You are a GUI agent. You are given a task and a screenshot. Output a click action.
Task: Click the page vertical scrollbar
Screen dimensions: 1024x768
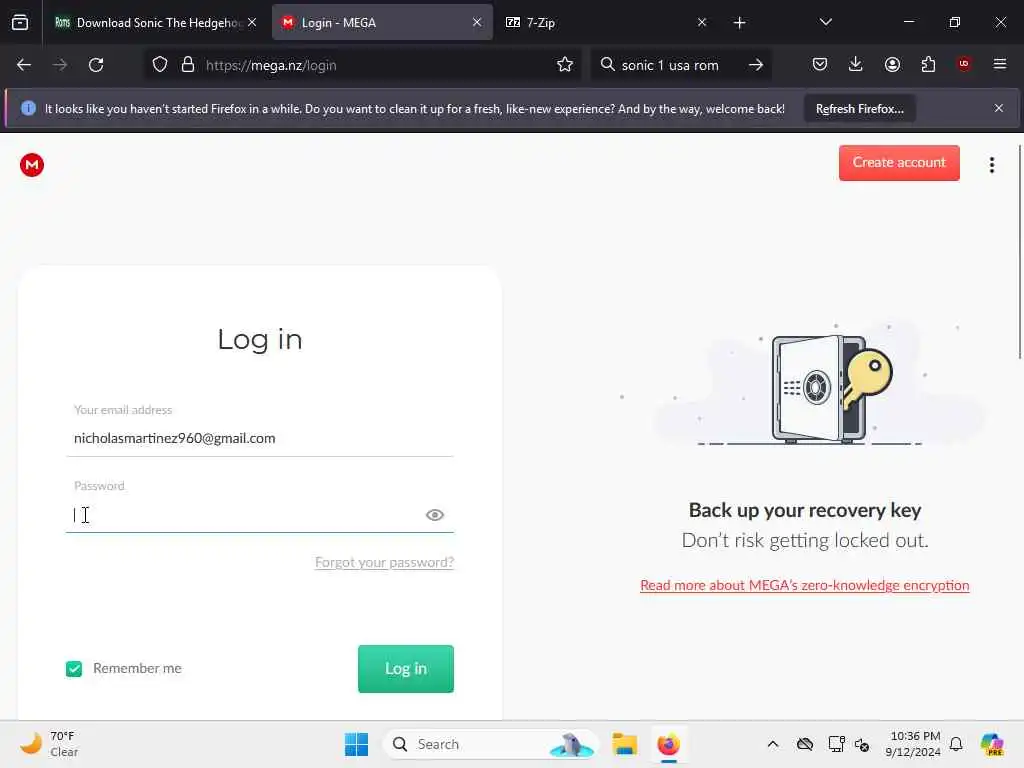(1019, 251)
